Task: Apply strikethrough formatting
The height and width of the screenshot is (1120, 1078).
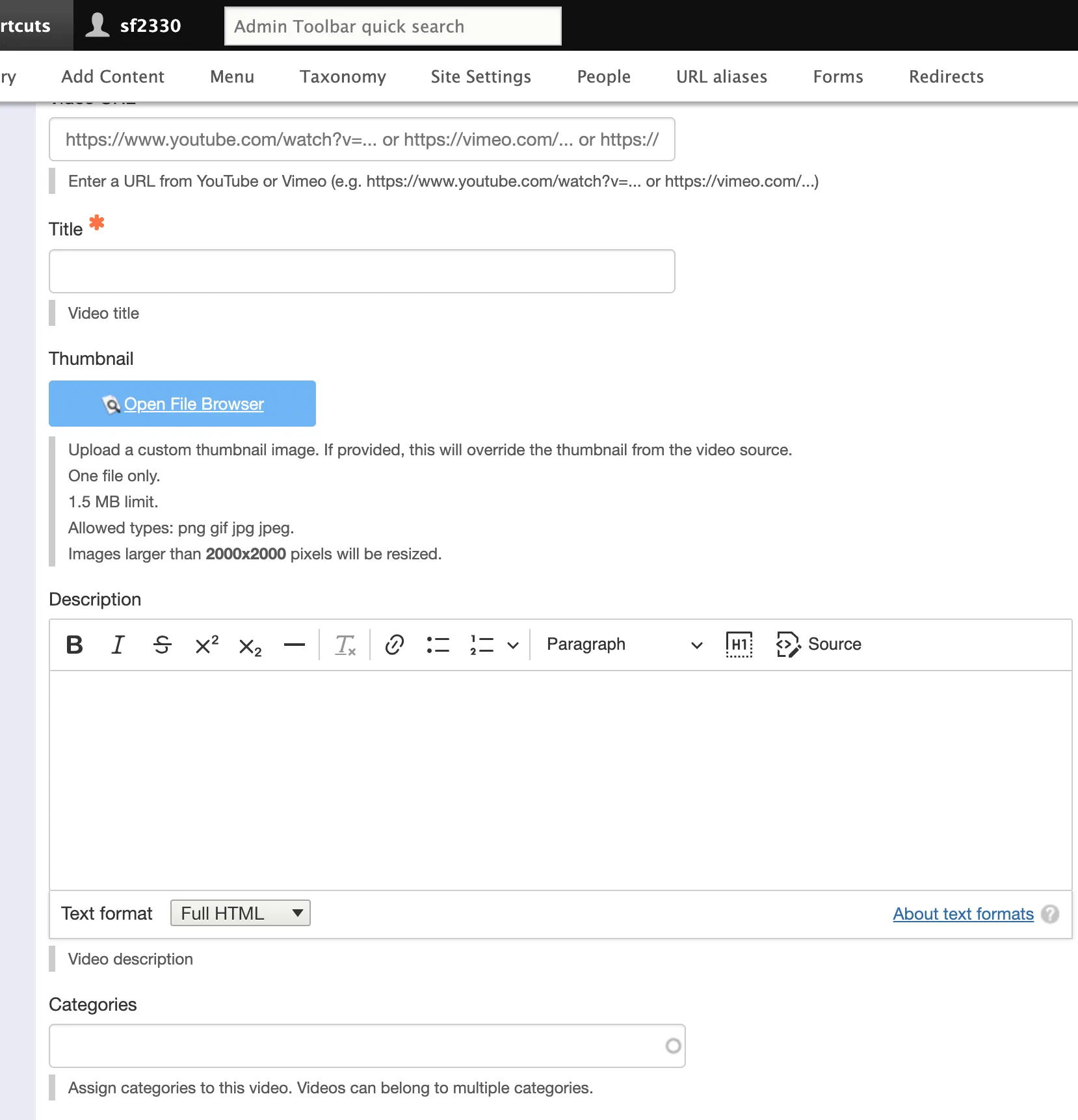Action: [x=162, y=645]
